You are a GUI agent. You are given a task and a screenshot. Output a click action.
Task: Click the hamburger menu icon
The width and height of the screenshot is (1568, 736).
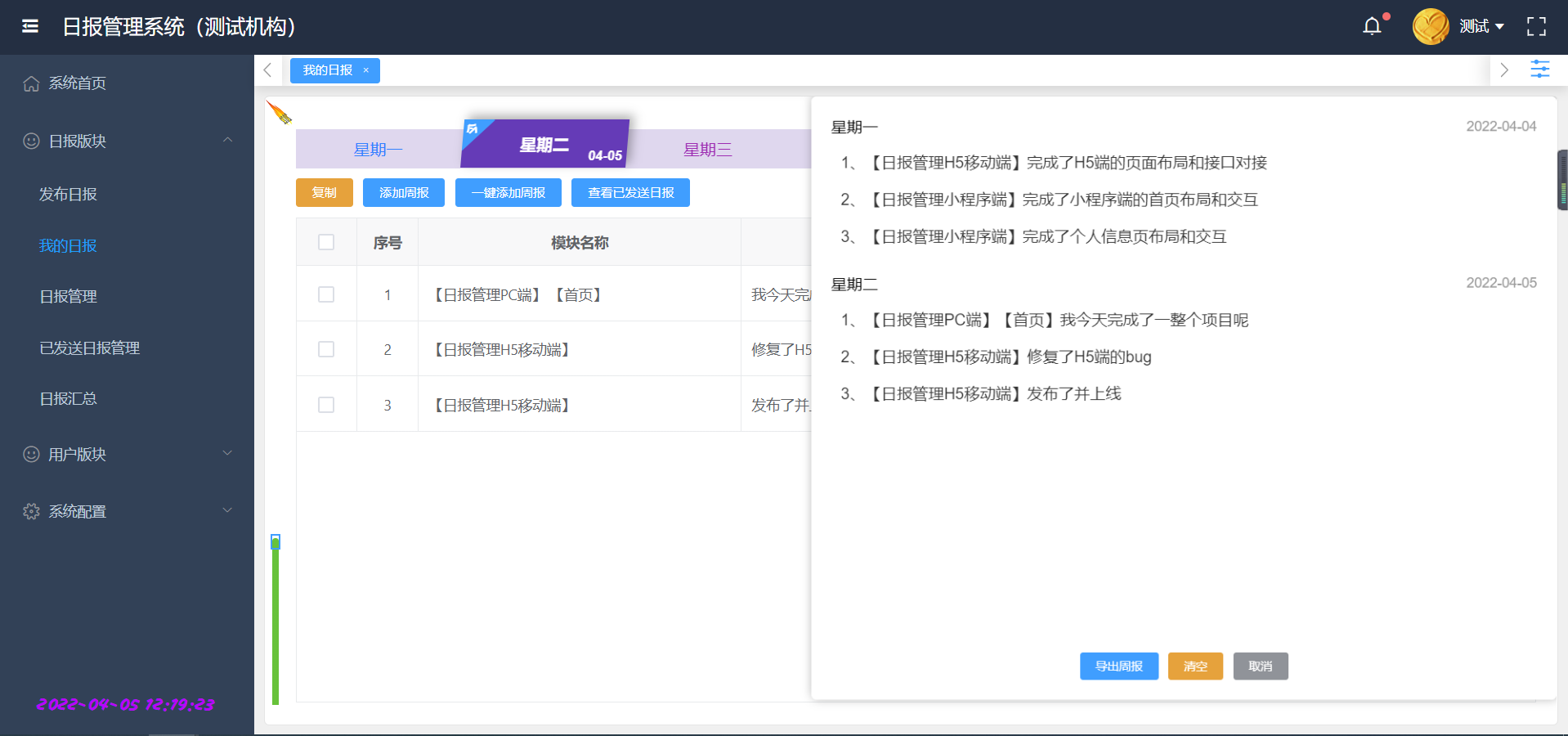(29, 26)
